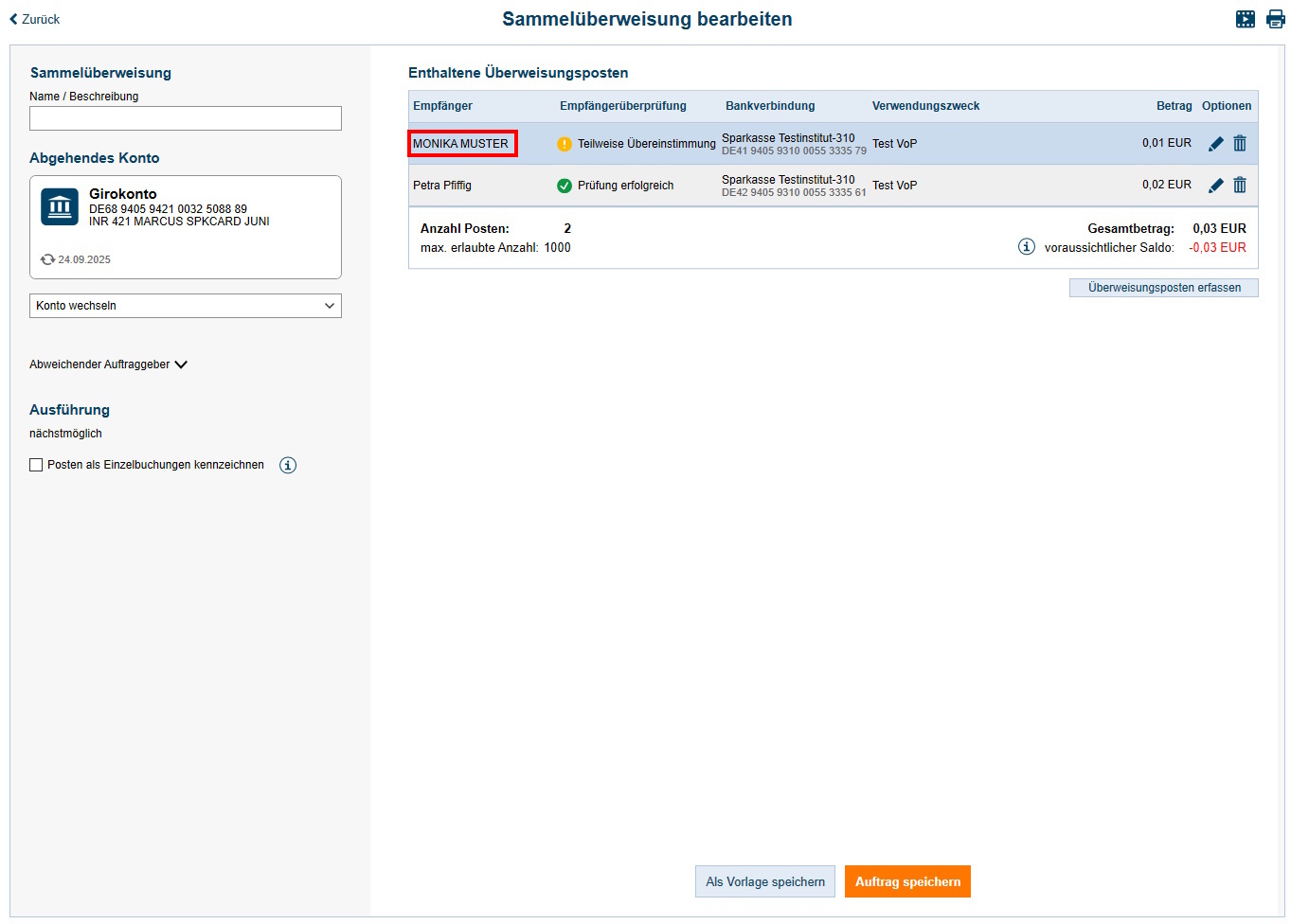
Task: Go back using the Zurück link
Action: point(35,19)
